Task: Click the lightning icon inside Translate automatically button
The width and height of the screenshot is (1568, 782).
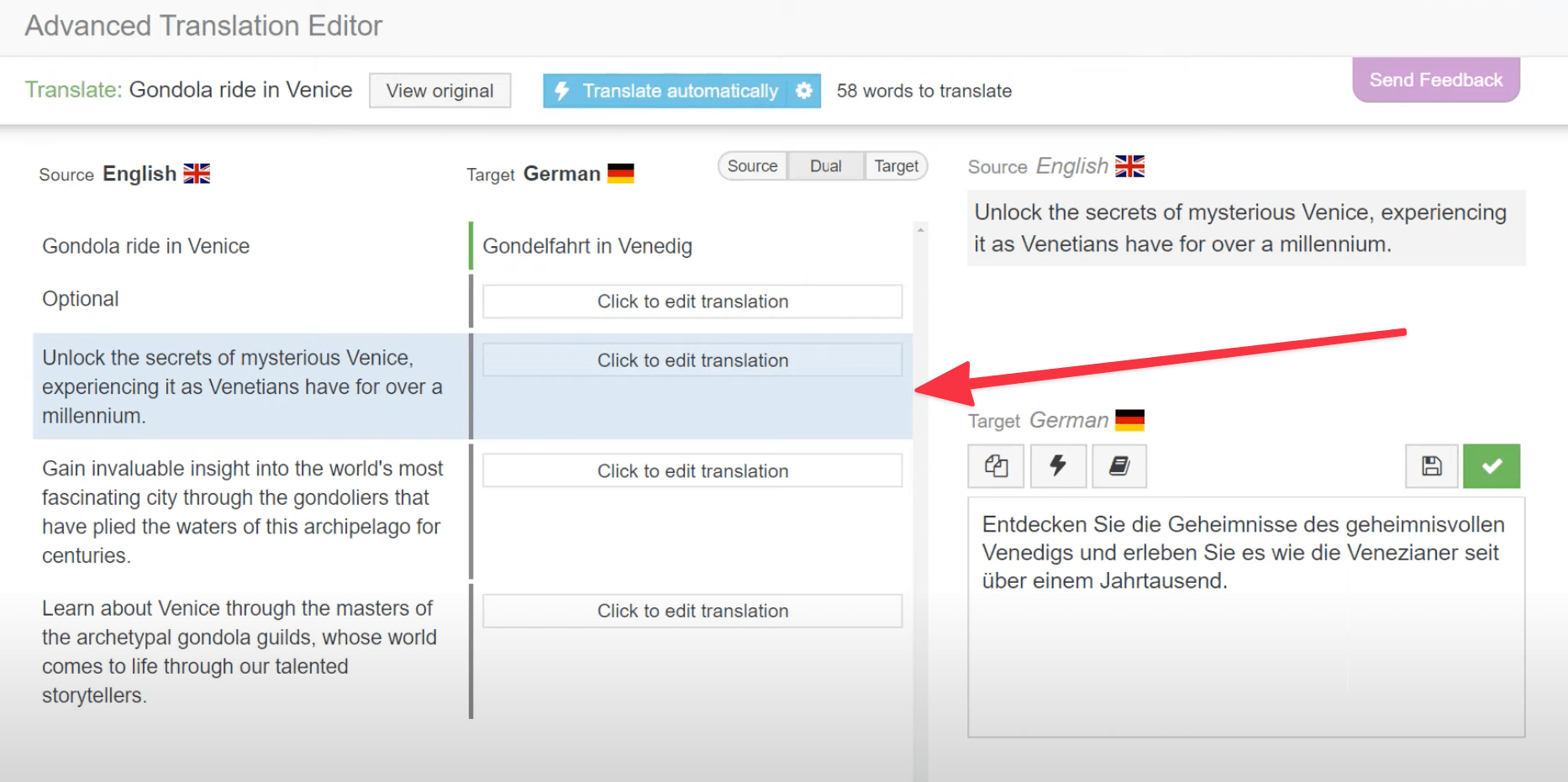Action: click(x=561, y=91)
